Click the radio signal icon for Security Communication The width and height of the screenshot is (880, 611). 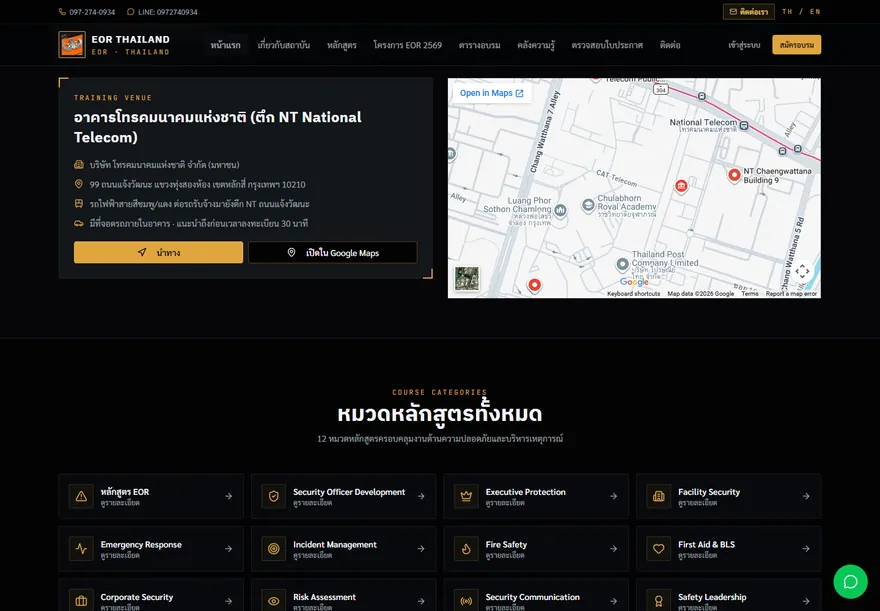[x=466, y=601]
